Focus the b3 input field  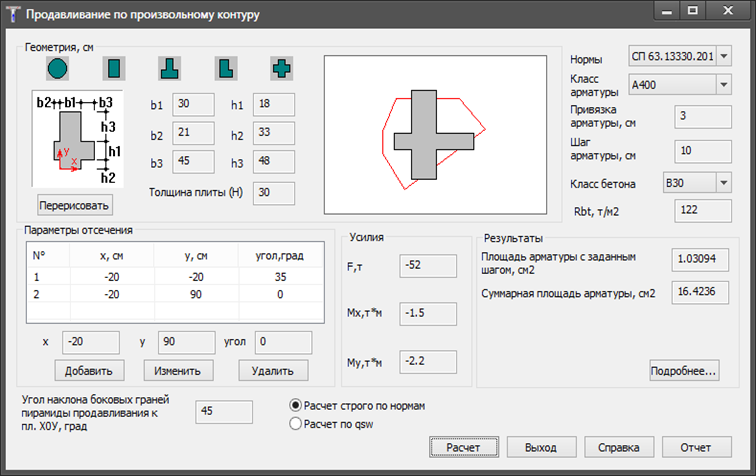193,162
